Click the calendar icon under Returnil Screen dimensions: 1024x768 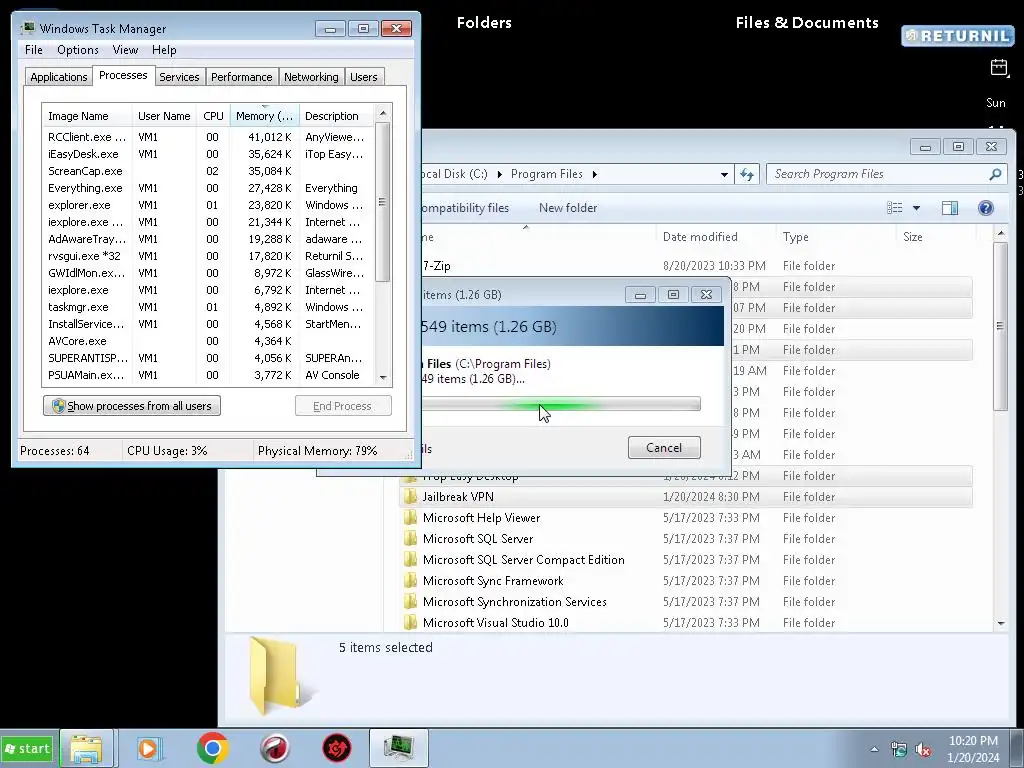(999, 67)
